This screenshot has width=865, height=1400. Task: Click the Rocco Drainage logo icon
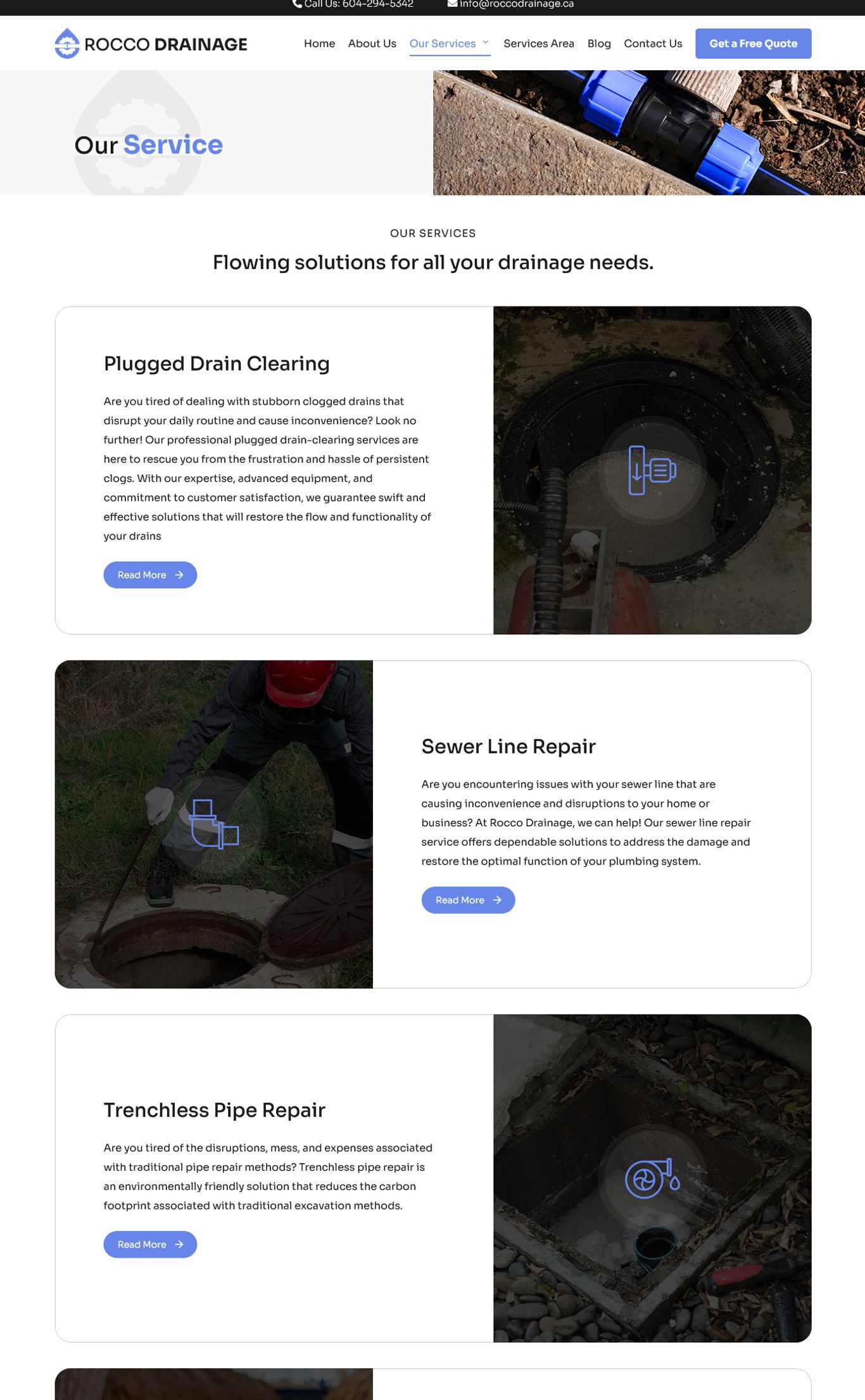[67, 44]
